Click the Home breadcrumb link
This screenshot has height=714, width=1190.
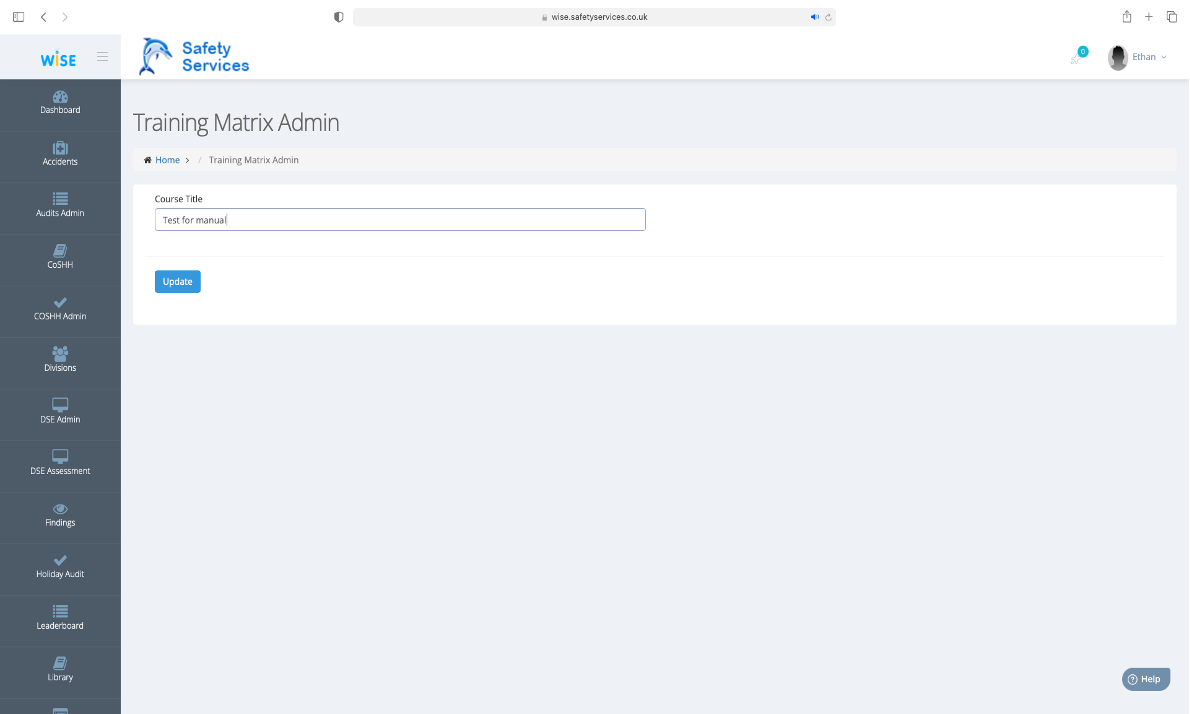pyautogui.click(x=168, y=160)
